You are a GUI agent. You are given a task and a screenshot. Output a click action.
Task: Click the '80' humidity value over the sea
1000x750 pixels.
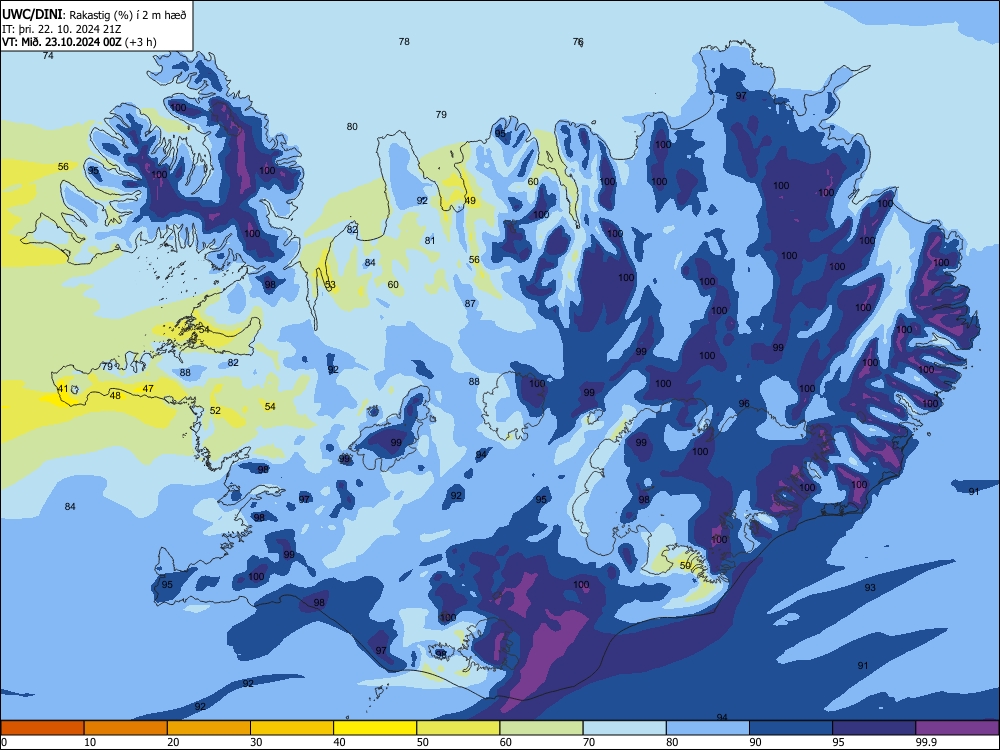tap(352, 126)
